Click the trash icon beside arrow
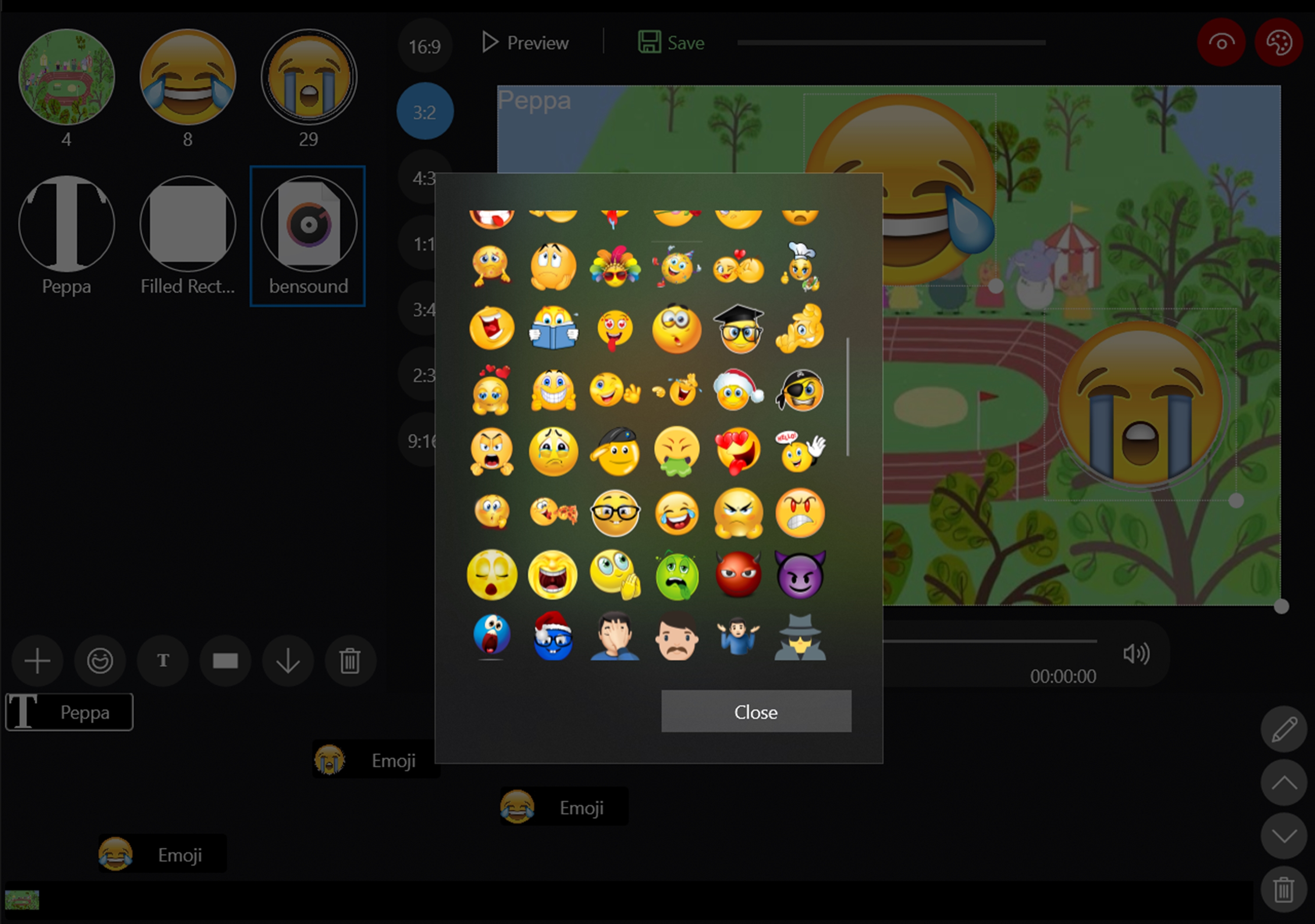This screenshot has height=924, width=1315. [x=350, y=661]
